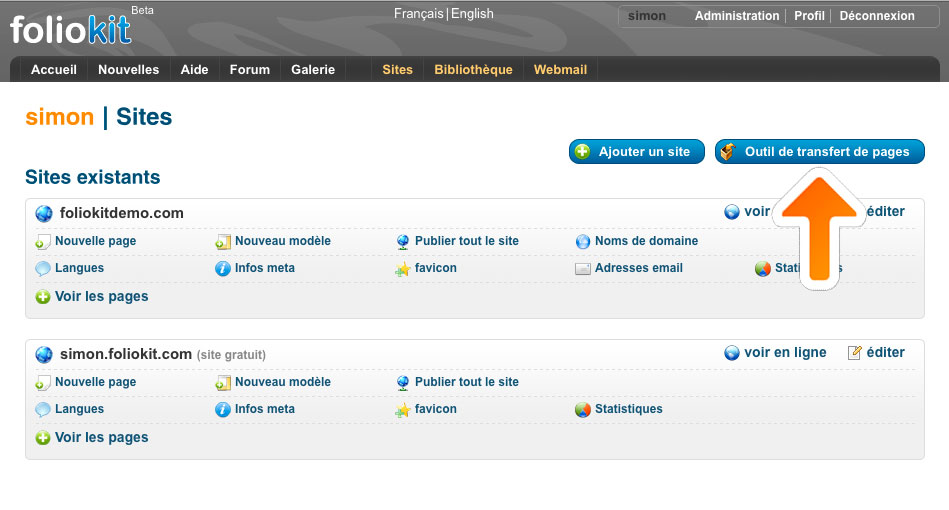Click Infos meta link in simon.foliokit.com
949x510 pixels.
coord(264,409)
